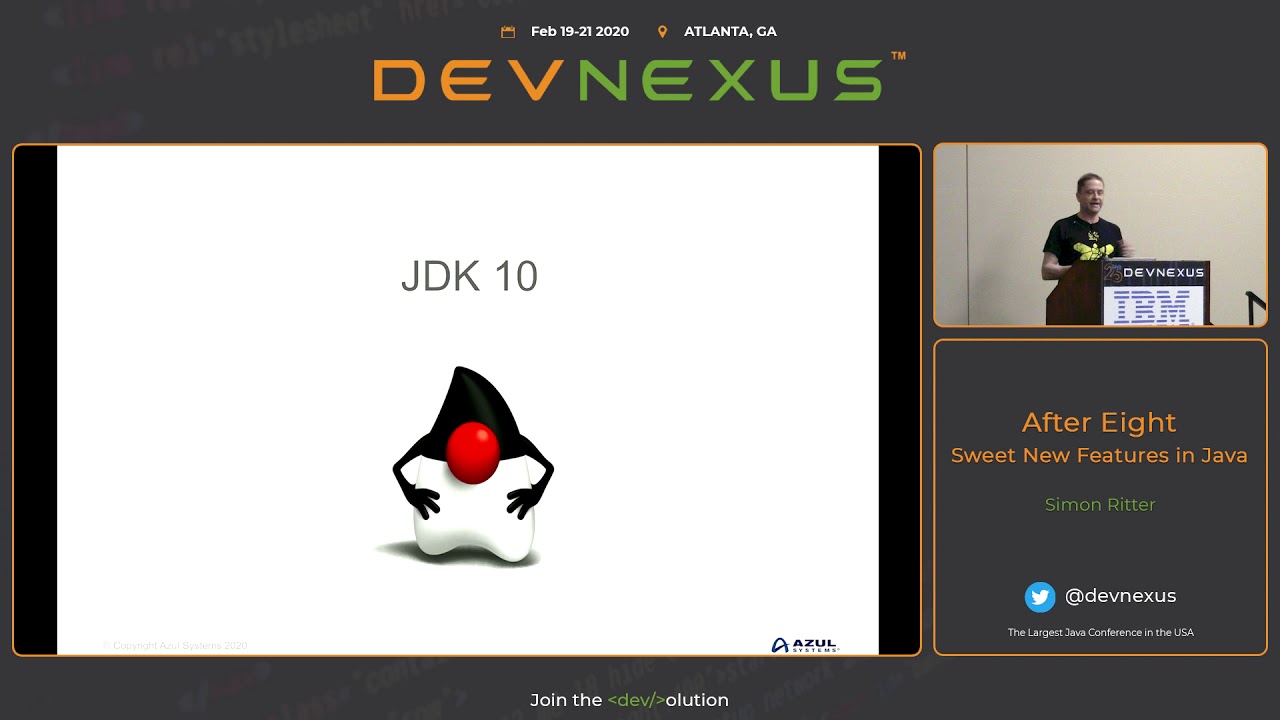
Task: Click the 'JDK 10' slide title
Action: pos(469,277)
